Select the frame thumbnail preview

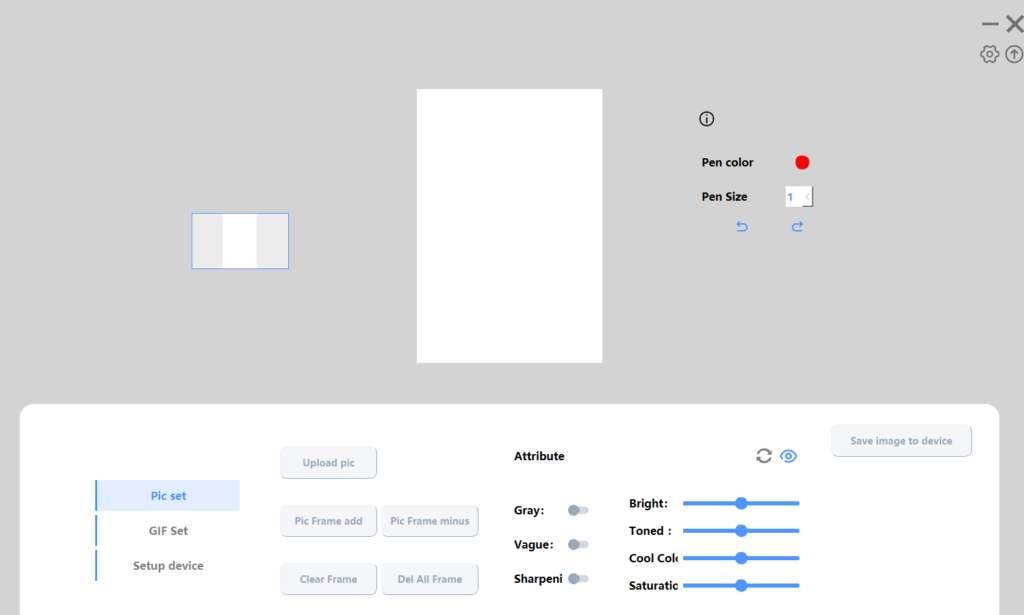pyautogui.click(x=240, y=241)
